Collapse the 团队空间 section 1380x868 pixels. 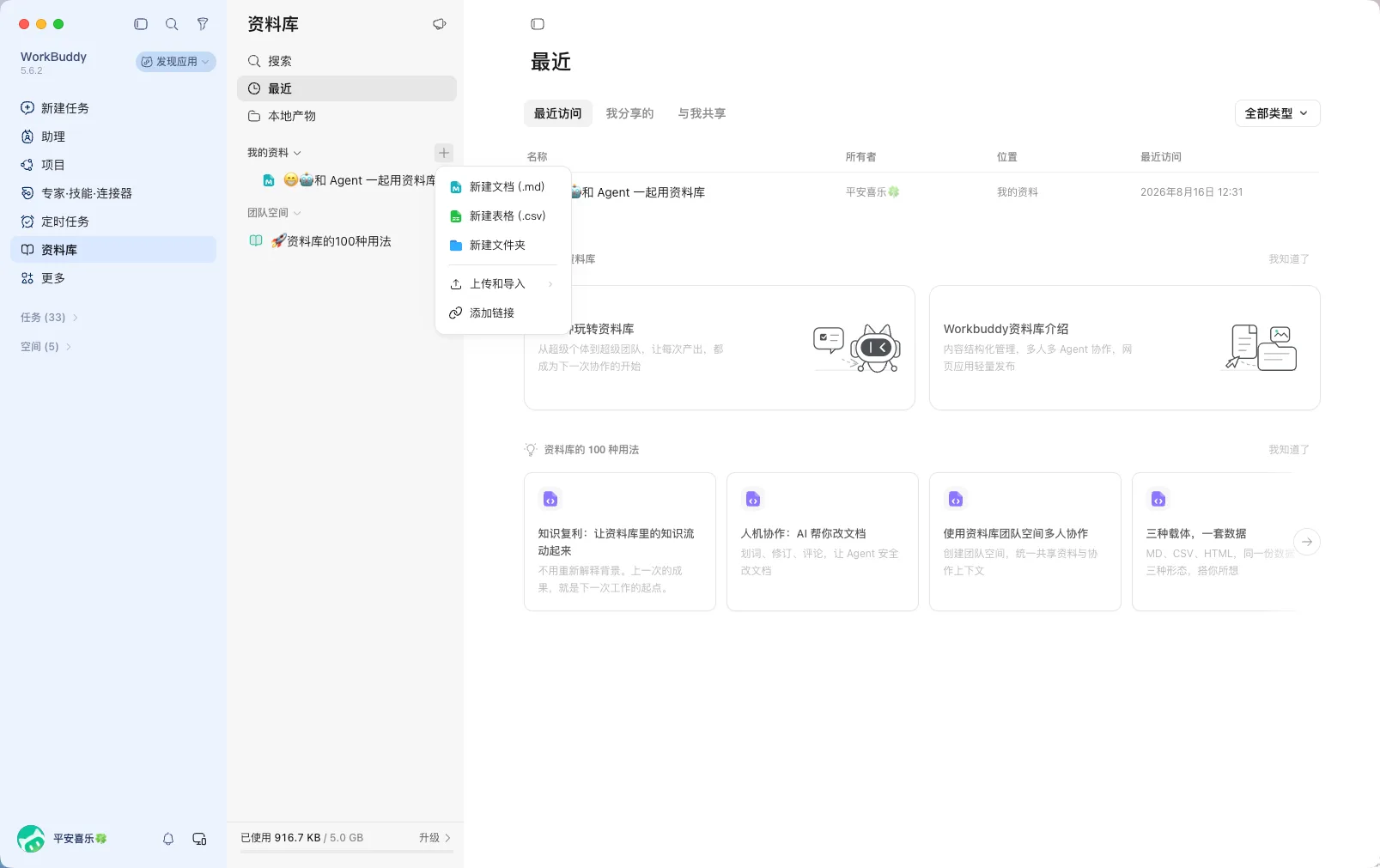coord(274,213)
